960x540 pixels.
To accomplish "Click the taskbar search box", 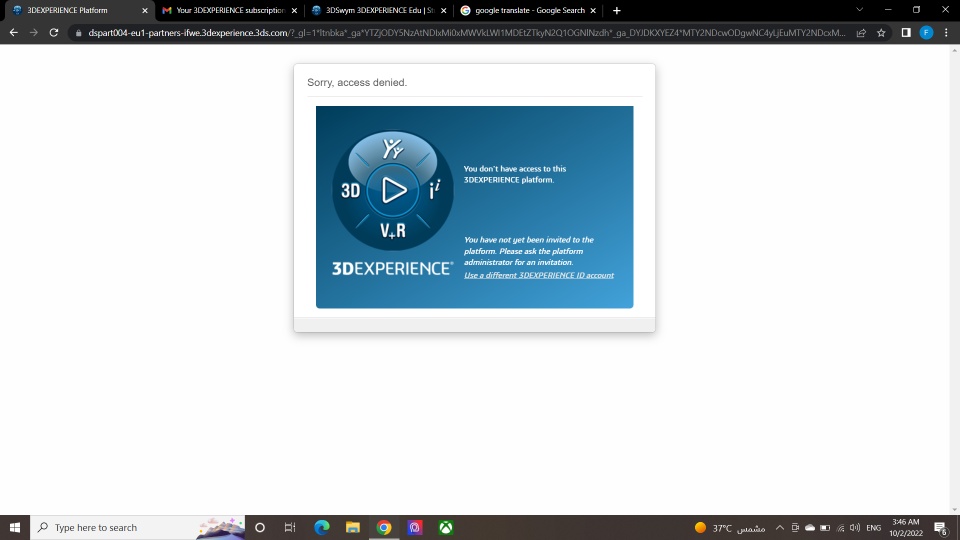I will [x=137, y=528].
